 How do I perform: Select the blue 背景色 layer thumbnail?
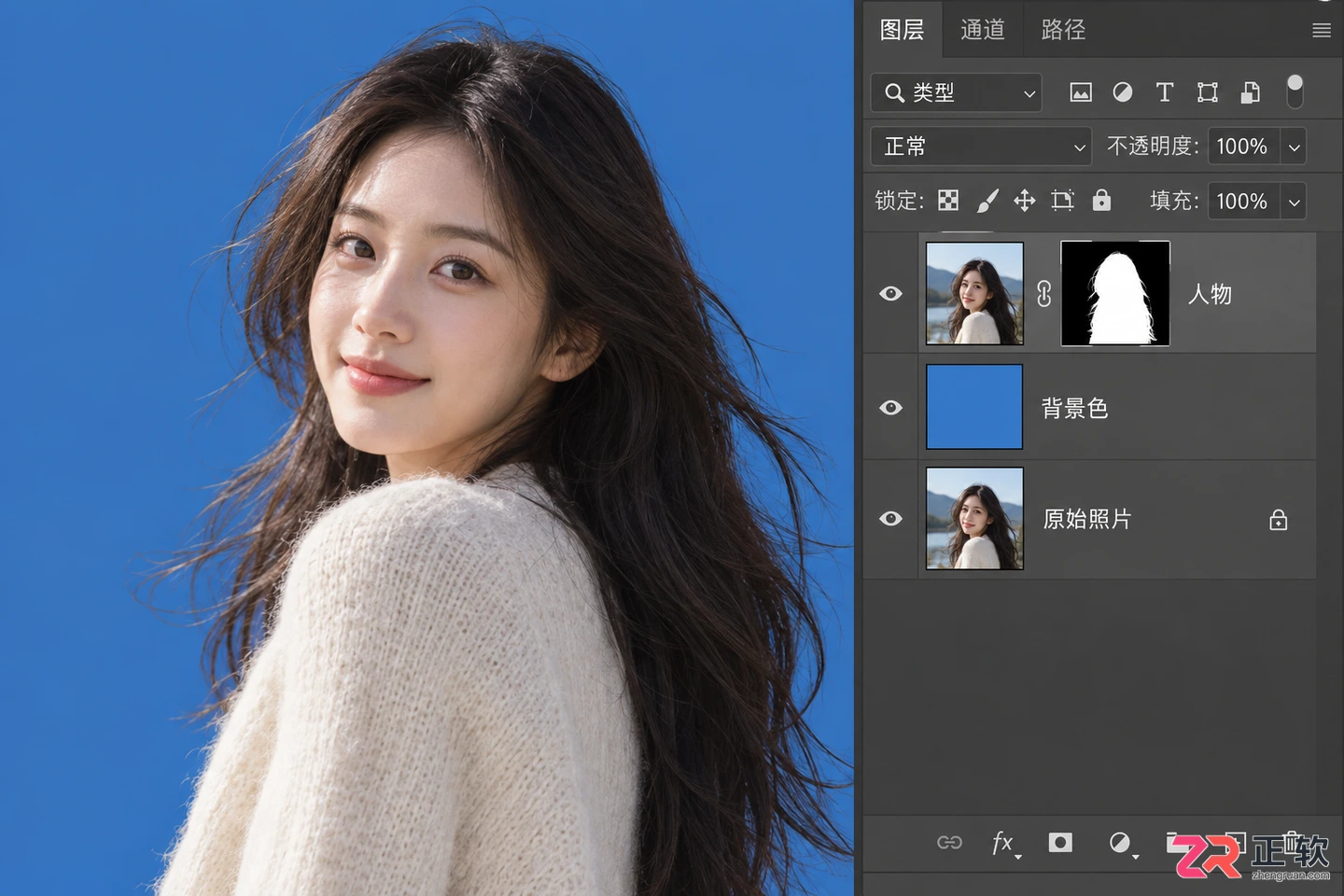point(974,407)
